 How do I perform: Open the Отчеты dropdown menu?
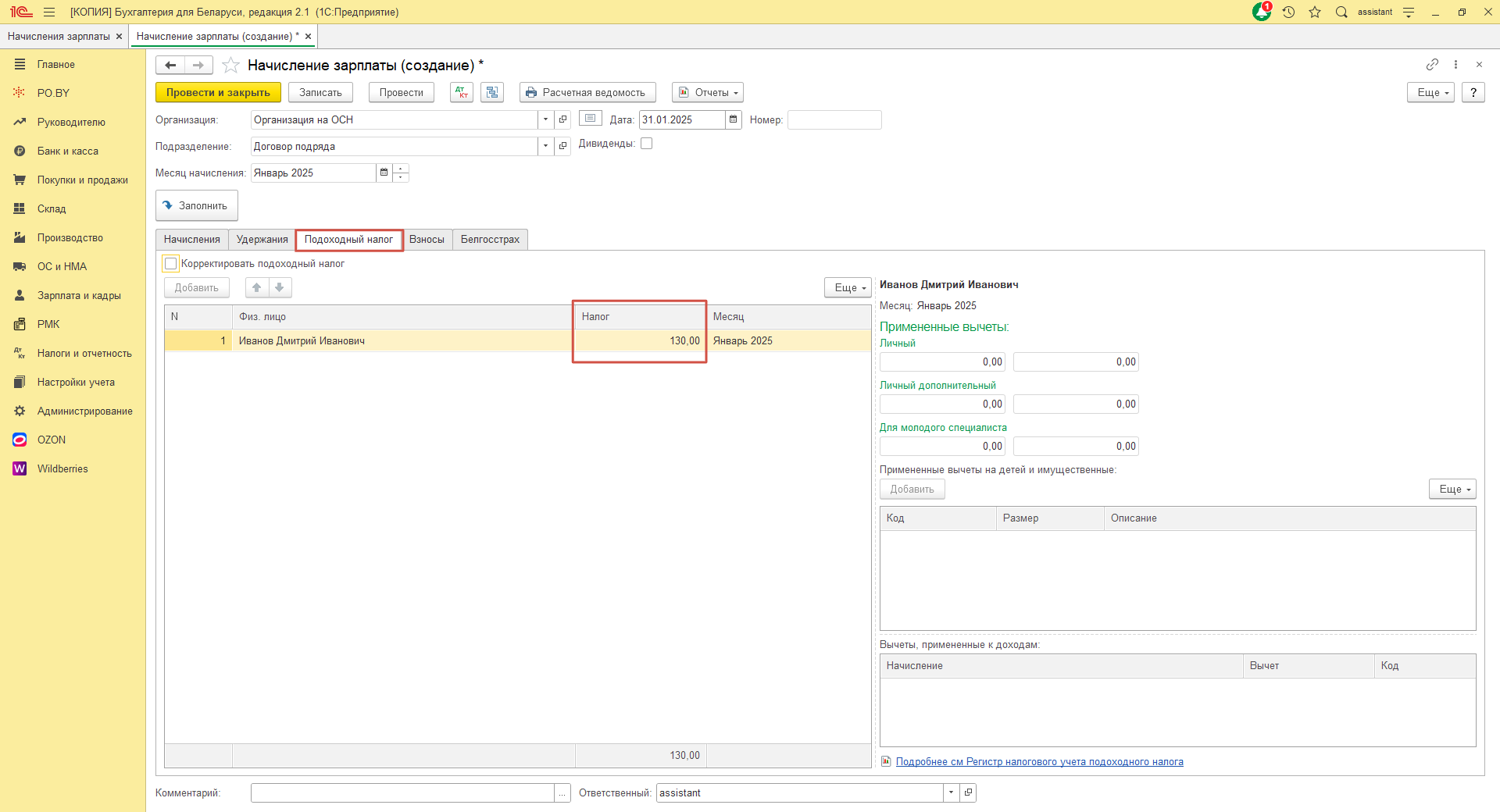[x=708, y=92]
